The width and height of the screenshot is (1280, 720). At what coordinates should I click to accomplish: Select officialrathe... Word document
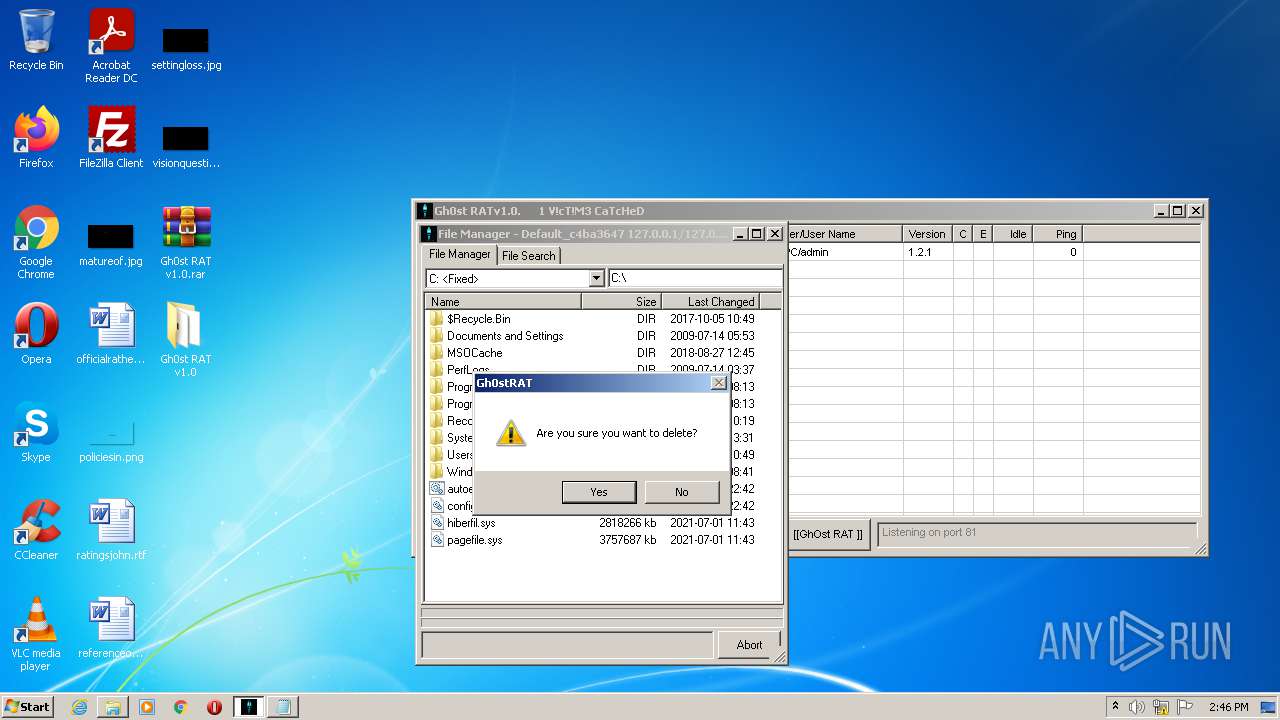click(111, 334)
